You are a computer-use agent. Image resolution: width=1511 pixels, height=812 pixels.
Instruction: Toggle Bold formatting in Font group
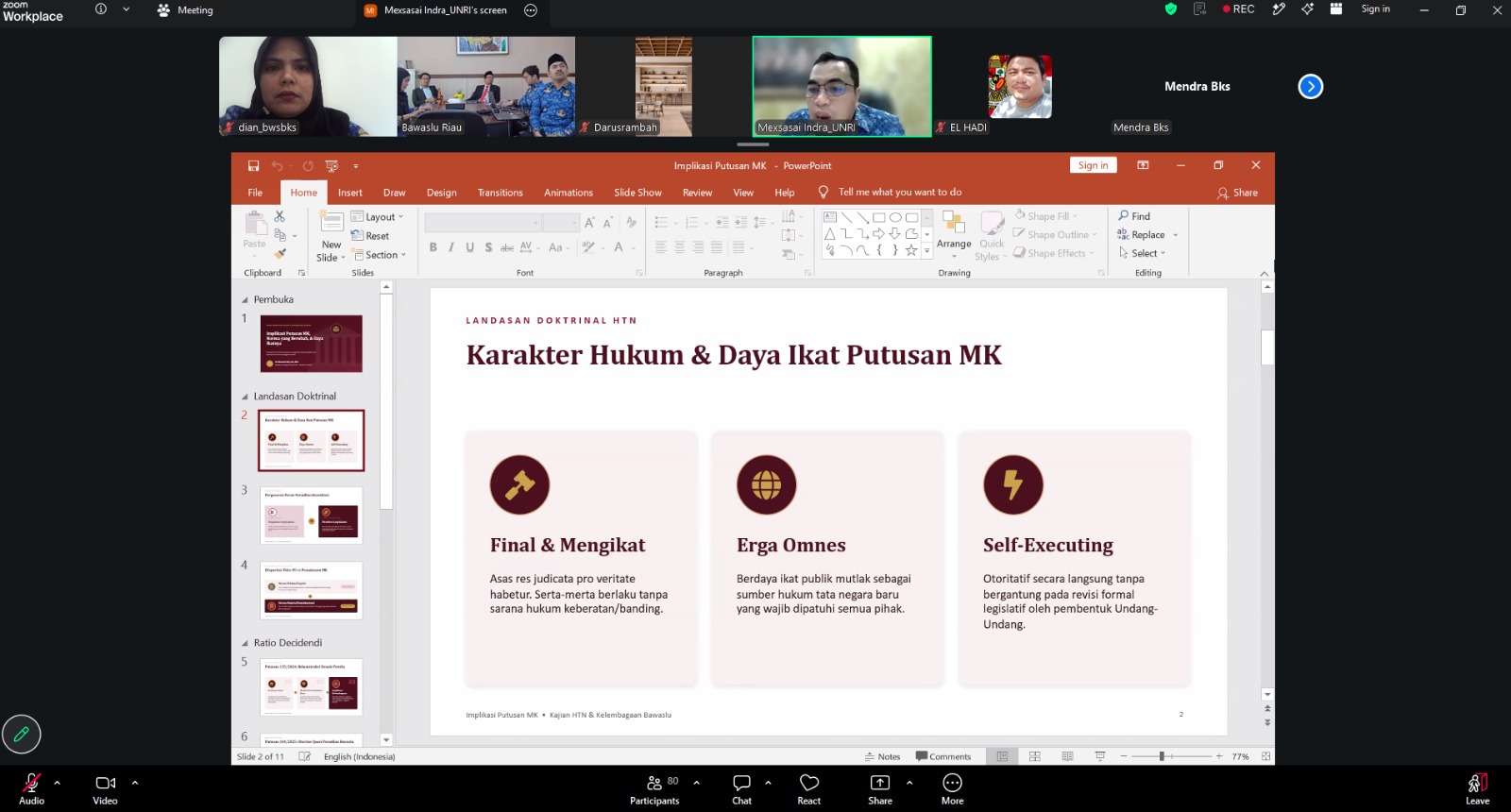(x=433, y=247)
